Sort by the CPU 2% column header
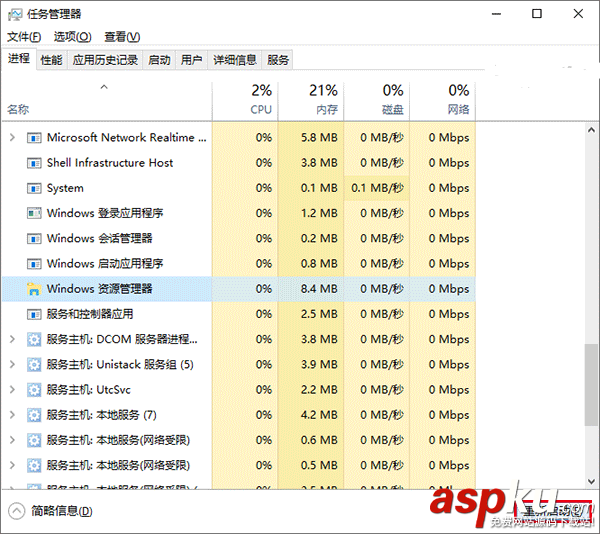Viewport: 600px width, 534px height. coord(245,101)
